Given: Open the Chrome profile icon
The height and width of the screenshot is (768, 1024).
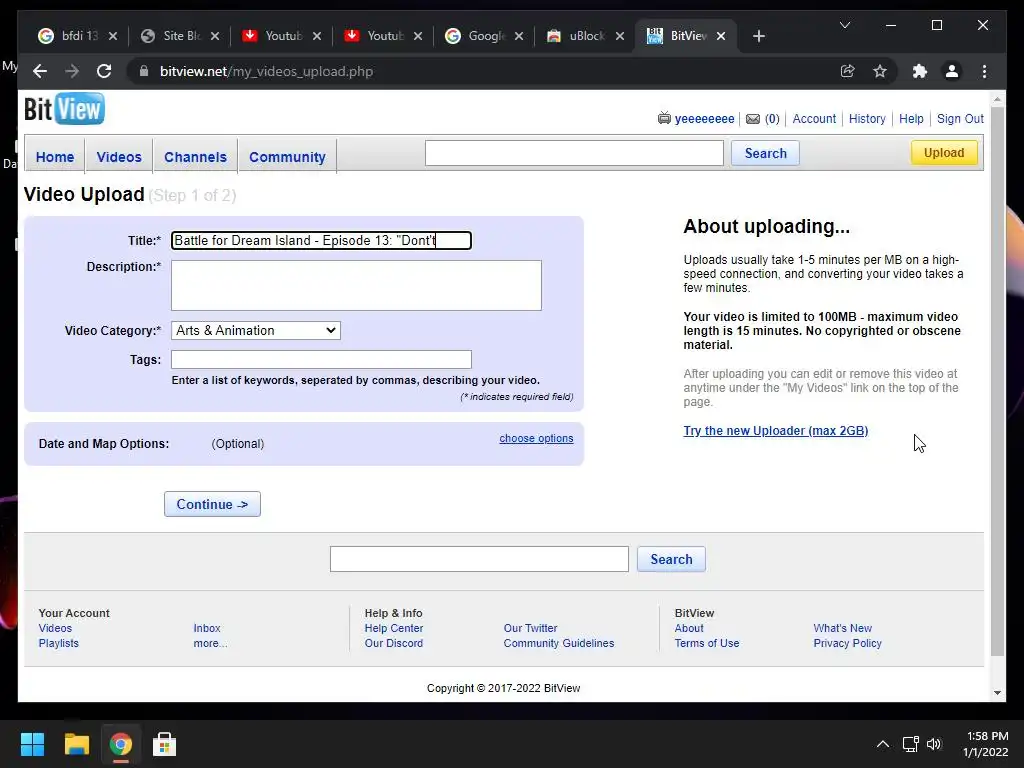Looking at the screenshot, I should coord(952,71).
